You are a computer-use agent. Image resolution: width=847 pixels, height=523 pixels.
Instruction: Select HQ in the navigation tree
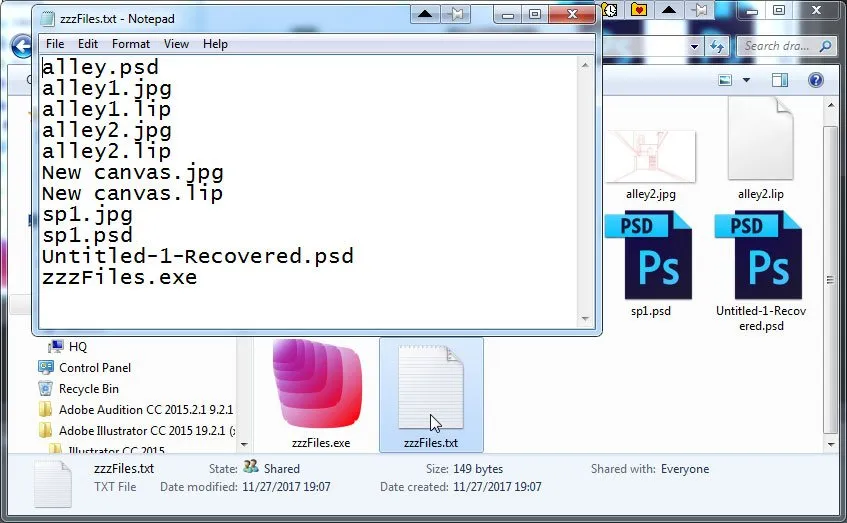tap(78, 347)
